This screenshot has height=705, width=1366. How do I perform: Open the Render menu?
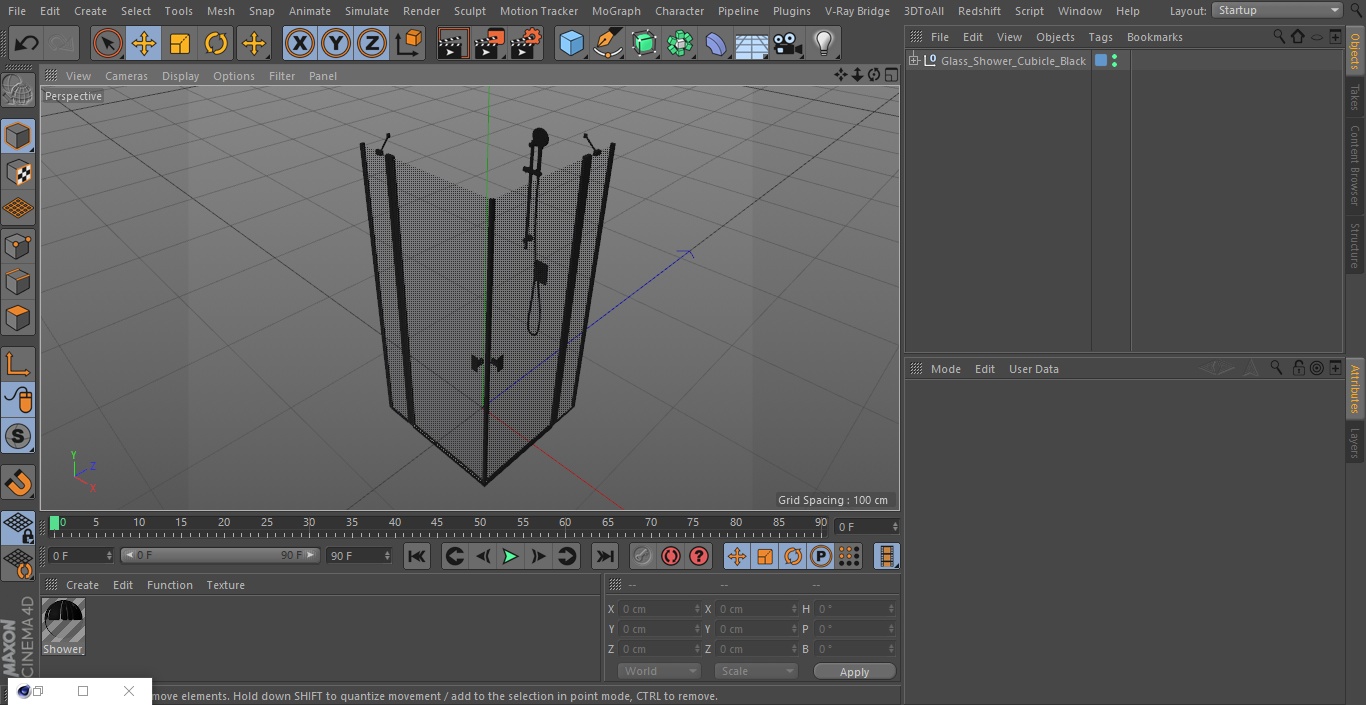pos(422,11)
